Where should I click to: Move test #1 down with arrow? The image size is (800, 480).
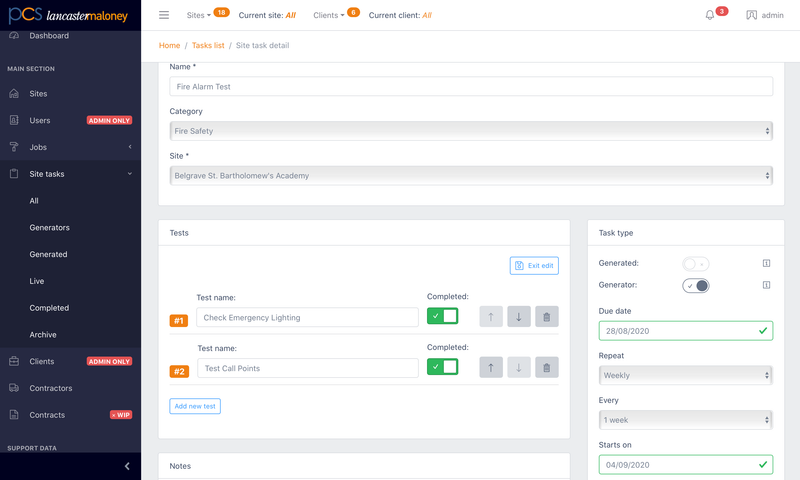click(x=519, y=317)
